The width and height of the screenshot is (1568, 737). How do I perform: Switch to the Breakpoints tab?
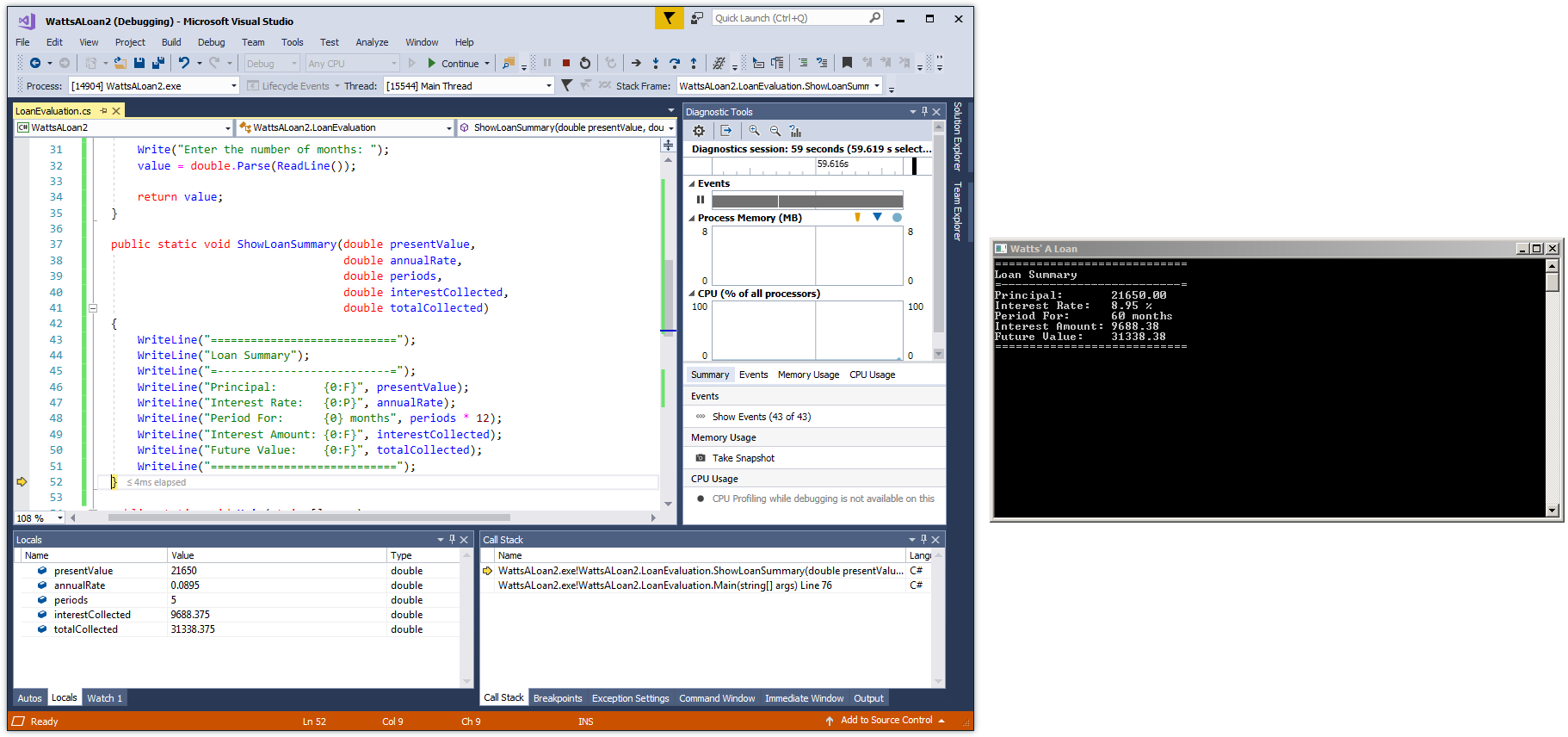pyautogui.click(x=558, y=698)
